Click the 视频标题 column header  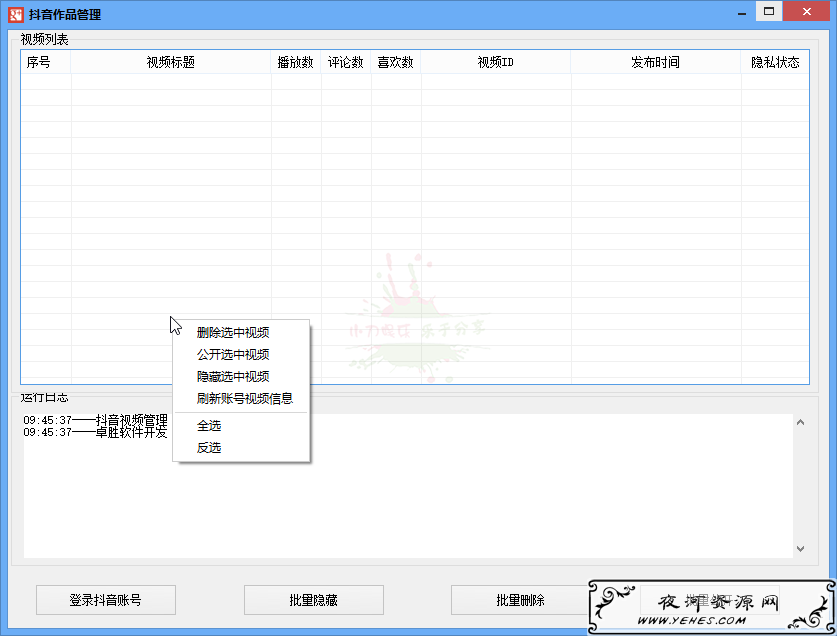[171, 62]
